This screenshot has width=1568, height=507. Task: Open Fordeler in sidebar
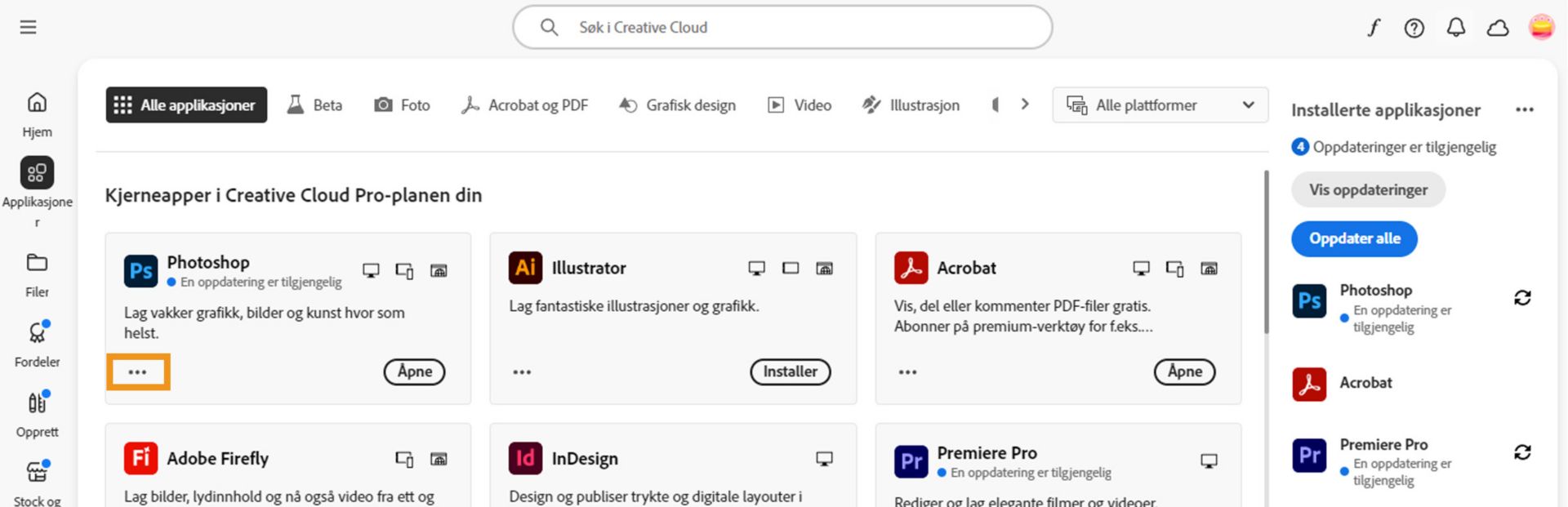(x=37, y=345)
